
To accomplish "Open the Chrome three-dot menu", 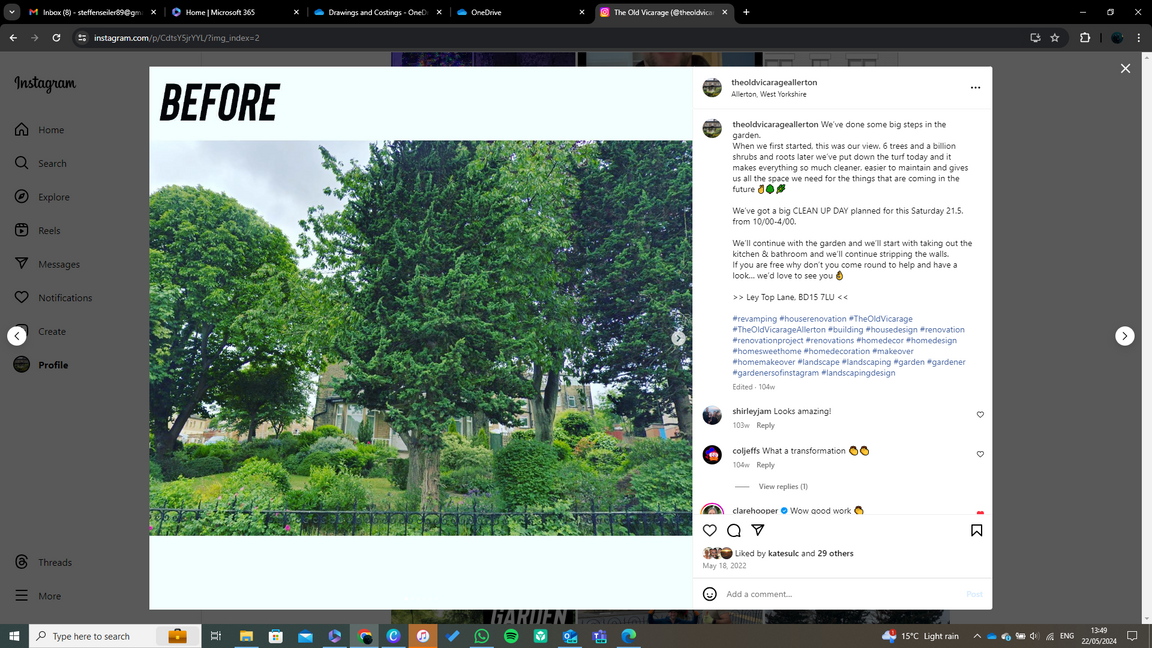I will pos(1139,37).
